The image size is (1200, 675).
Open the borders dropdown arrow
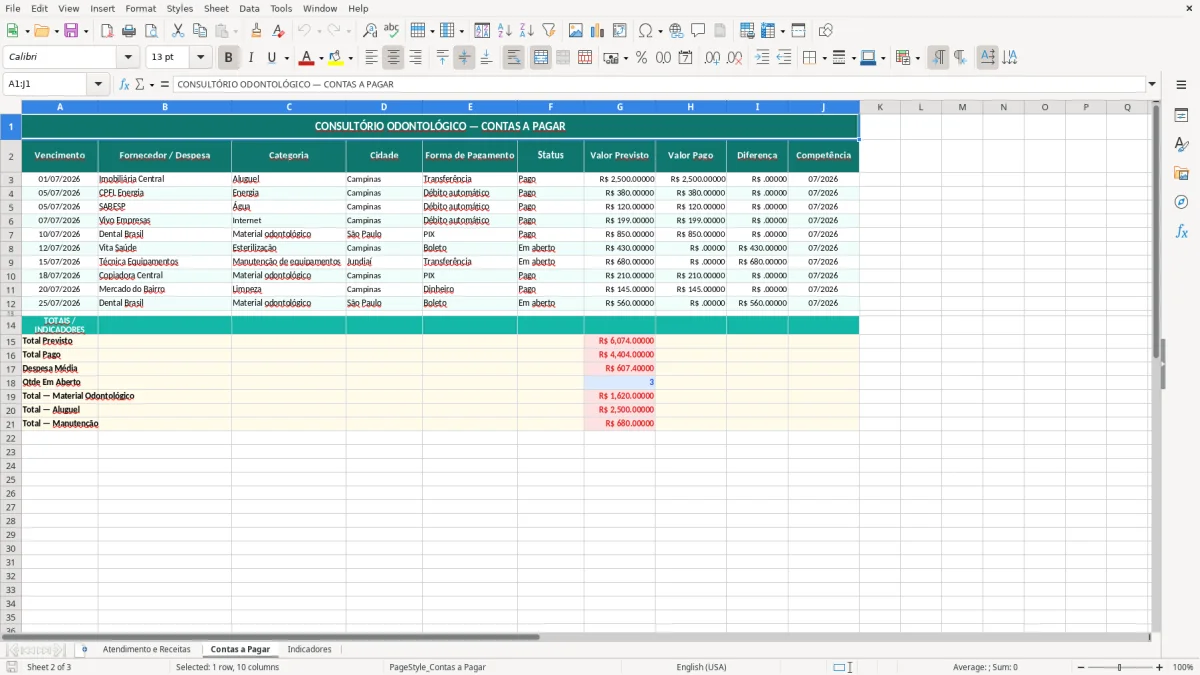(x=825, y=58)
